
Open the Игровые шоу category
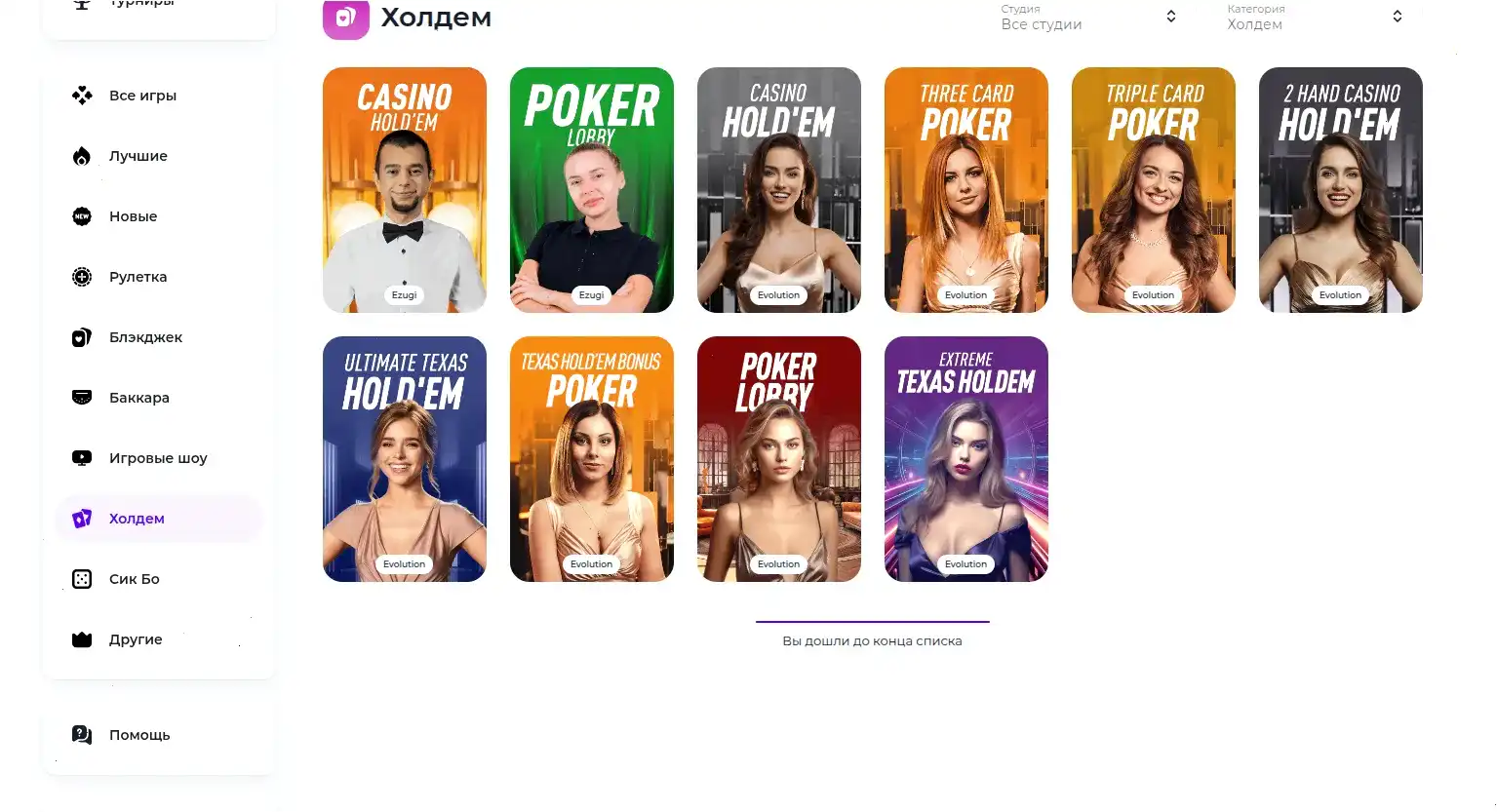159,458
